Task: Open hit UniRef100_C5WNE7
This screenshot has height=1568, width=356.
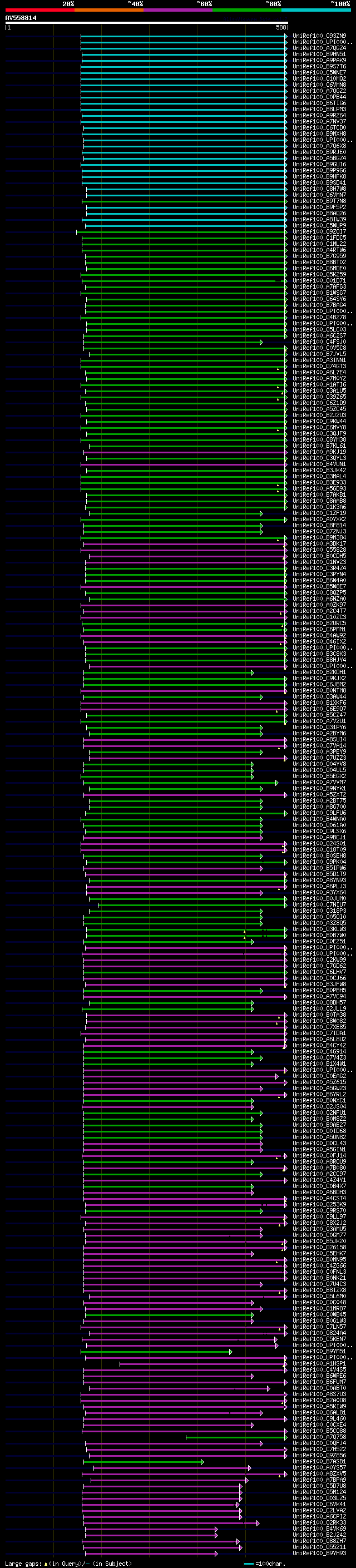Action: [319, 72]
